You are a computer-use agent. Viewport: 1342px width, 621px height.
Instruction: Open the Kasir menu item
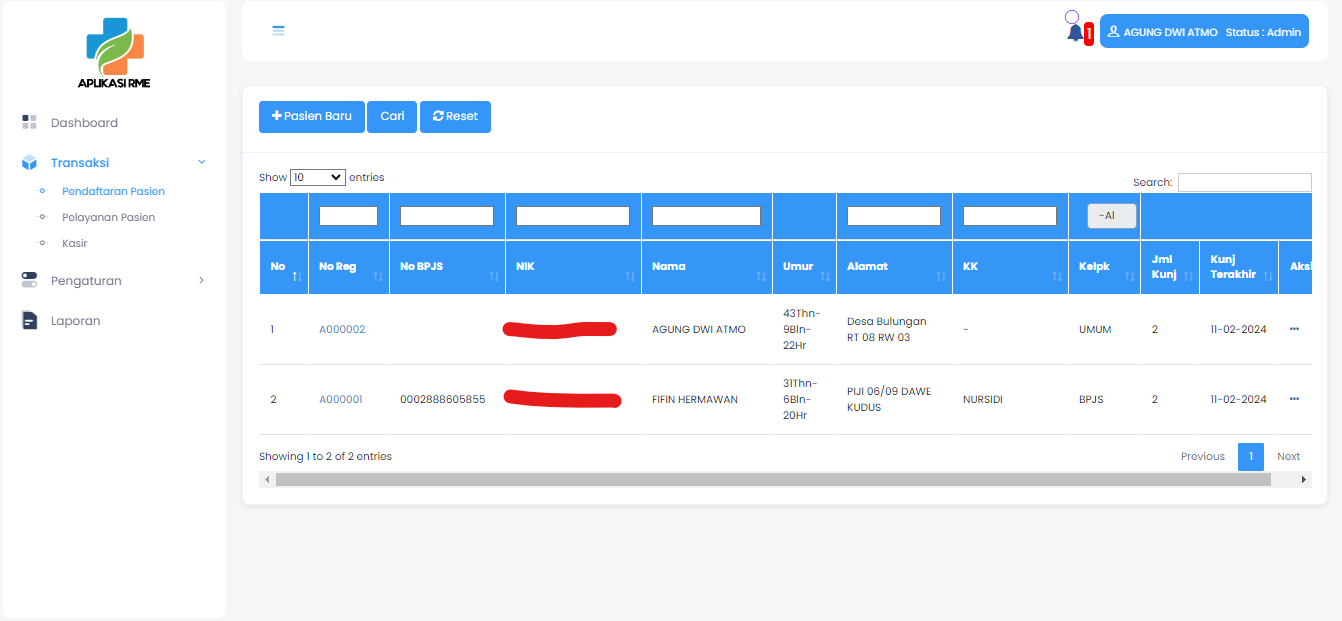tap(75, 243)
